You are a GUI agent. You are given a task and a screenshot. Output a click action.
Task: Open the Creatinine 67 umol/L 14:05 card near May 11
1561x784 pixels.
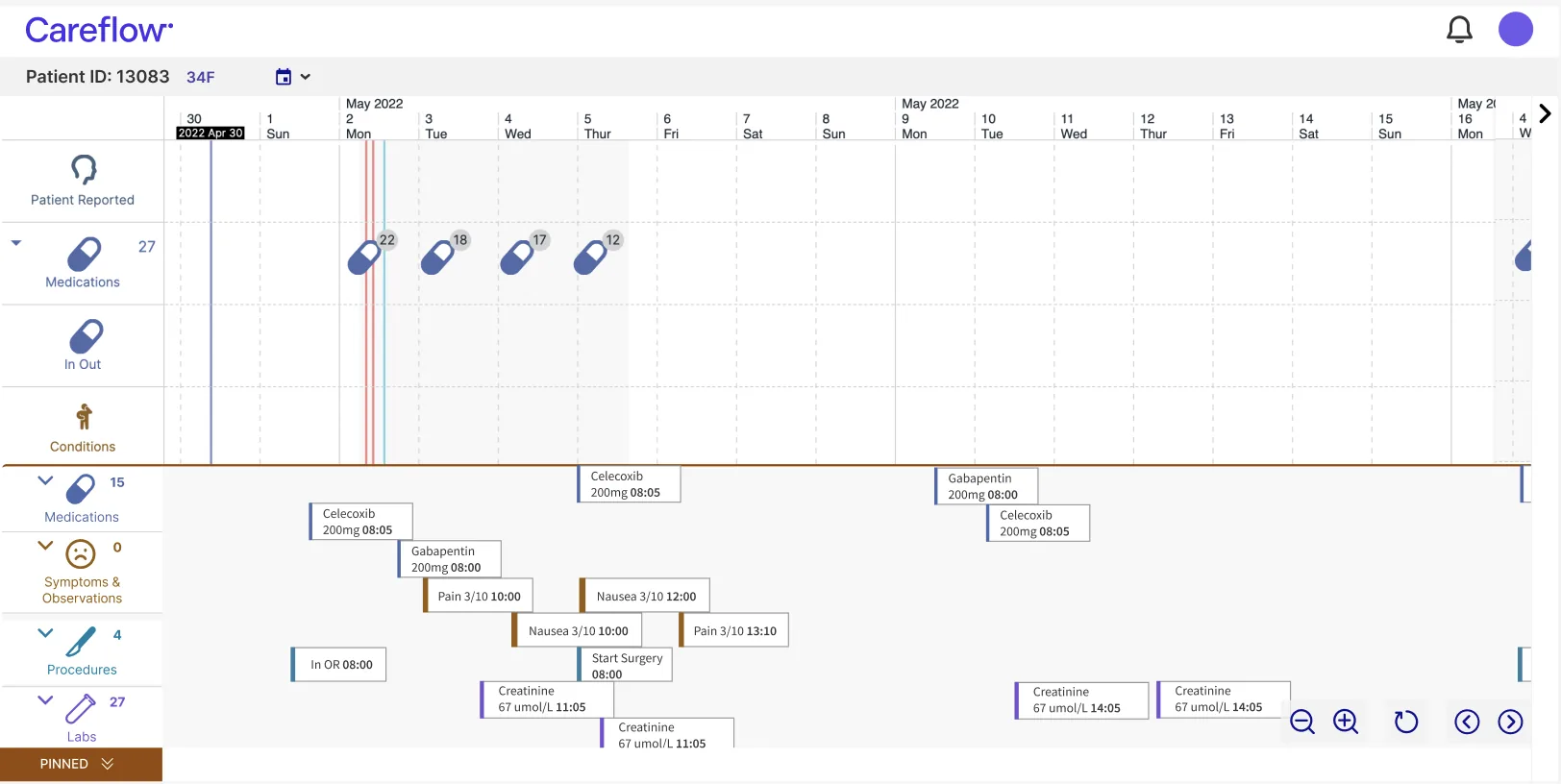(x=1082, y=699)
